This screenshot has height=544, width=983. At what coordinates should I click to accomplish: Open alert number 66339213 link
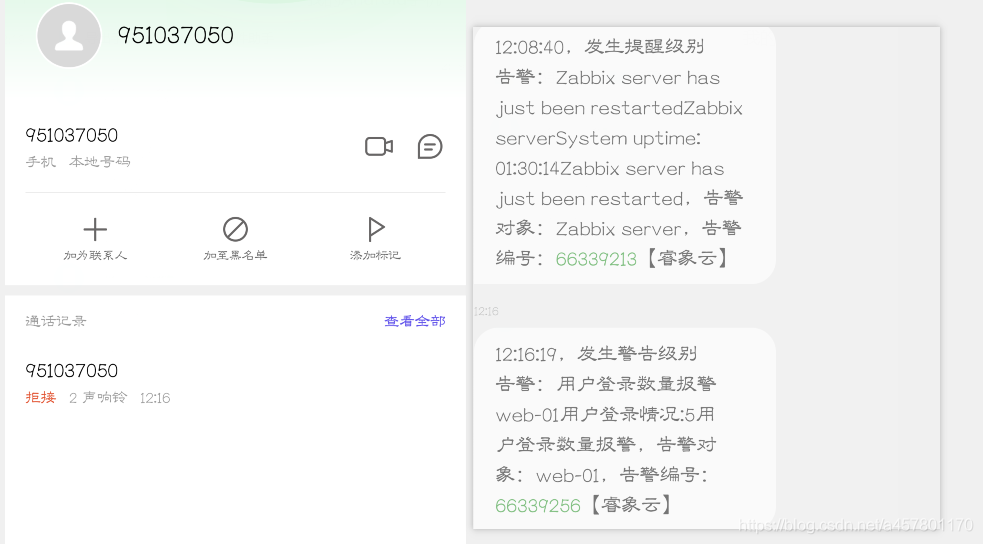(596, 259)
